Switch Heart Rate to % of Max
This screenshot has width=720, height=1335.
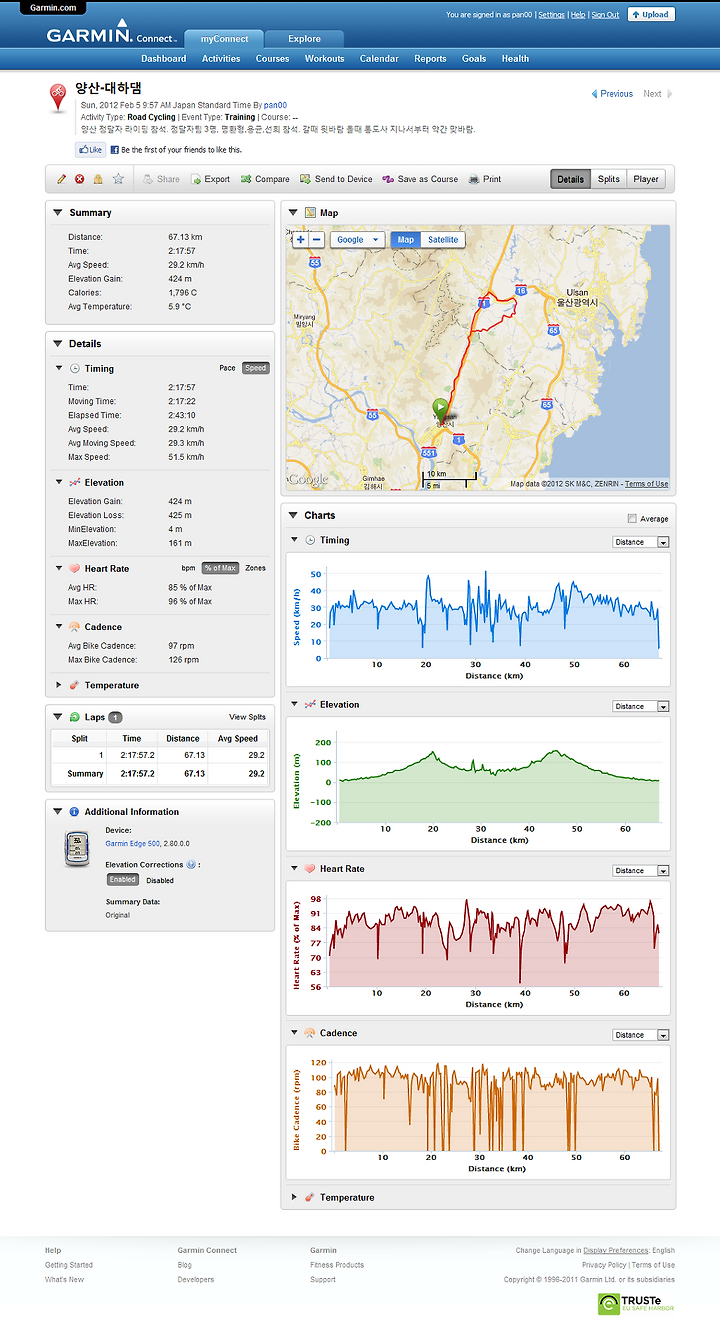point(220,568)
